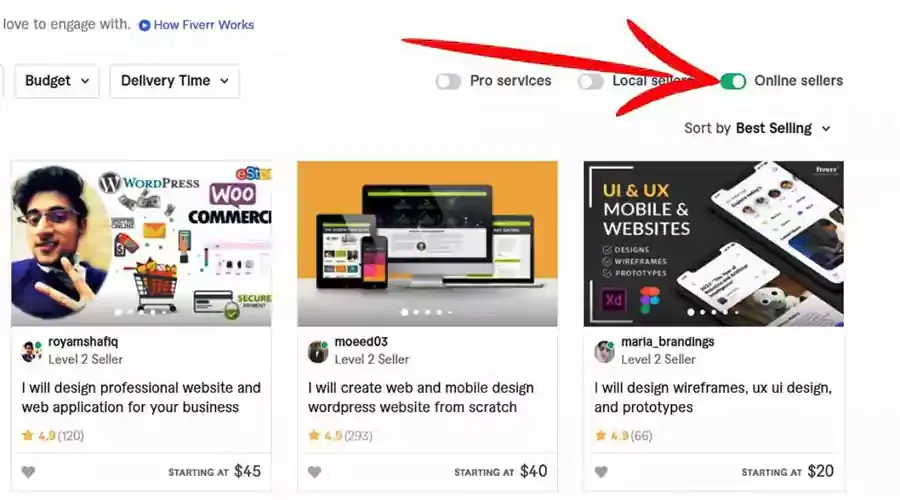Viewport: 900px width, 500px height.
Task: Open royamshafiq's profile avatar
Action: pos(32,351)
